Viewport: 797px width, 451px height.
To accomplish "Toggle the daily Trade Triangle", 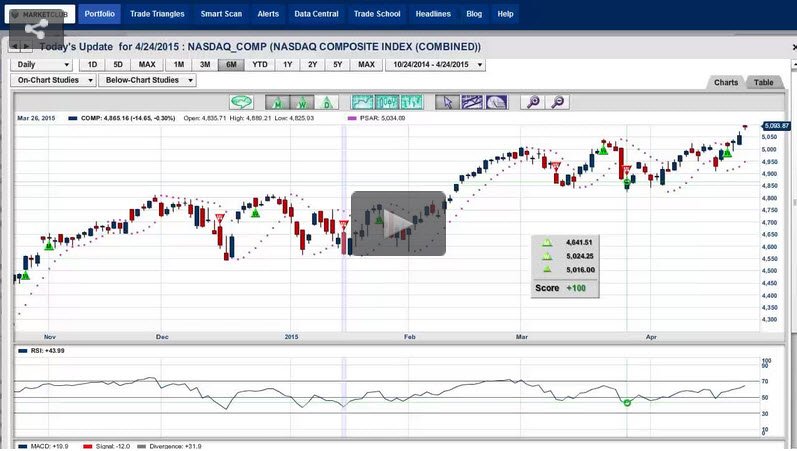I will click(328, 102).
